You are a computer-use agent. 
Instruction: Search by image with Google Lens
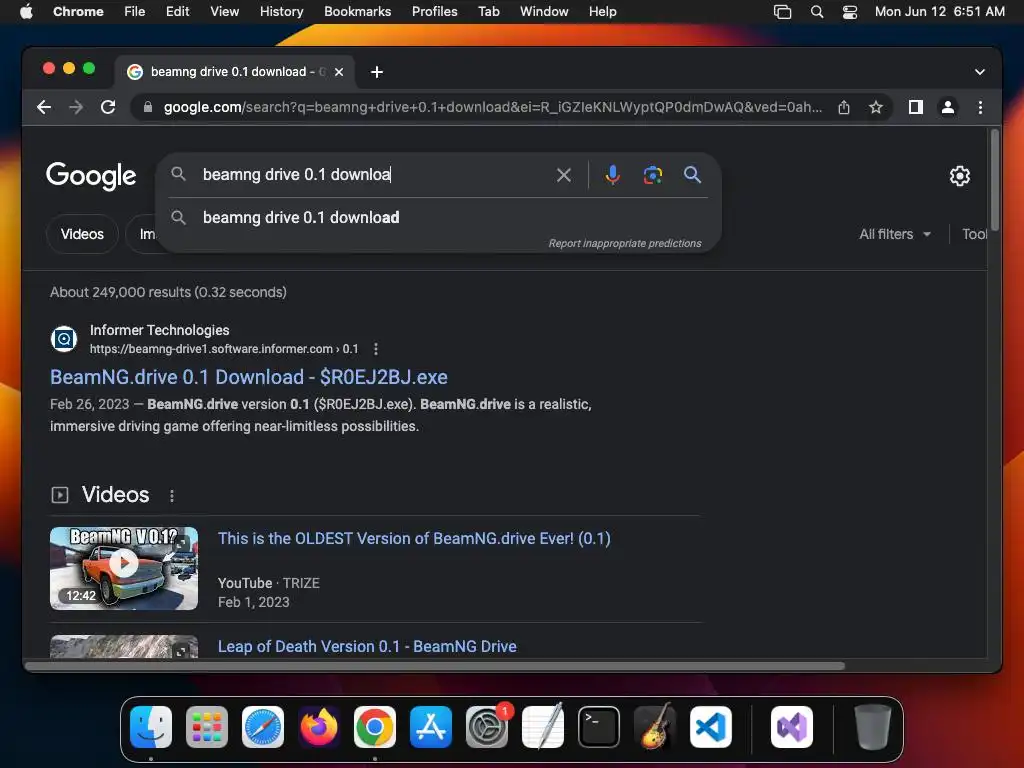pyautogui.click(x=652, y=174)
